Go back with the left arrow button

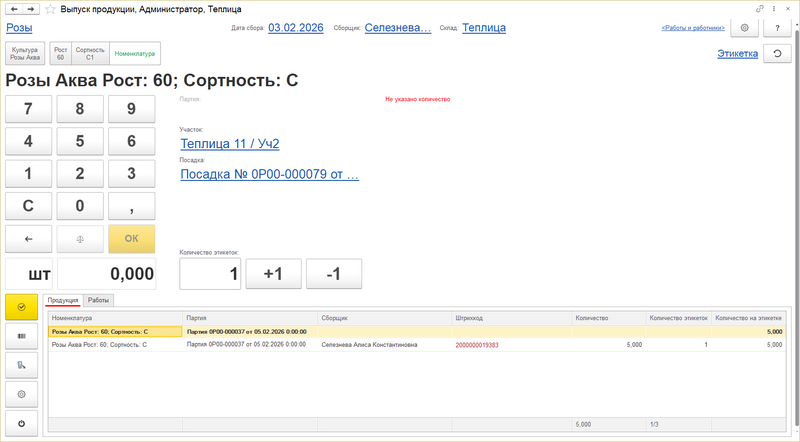tap(14, 9)
